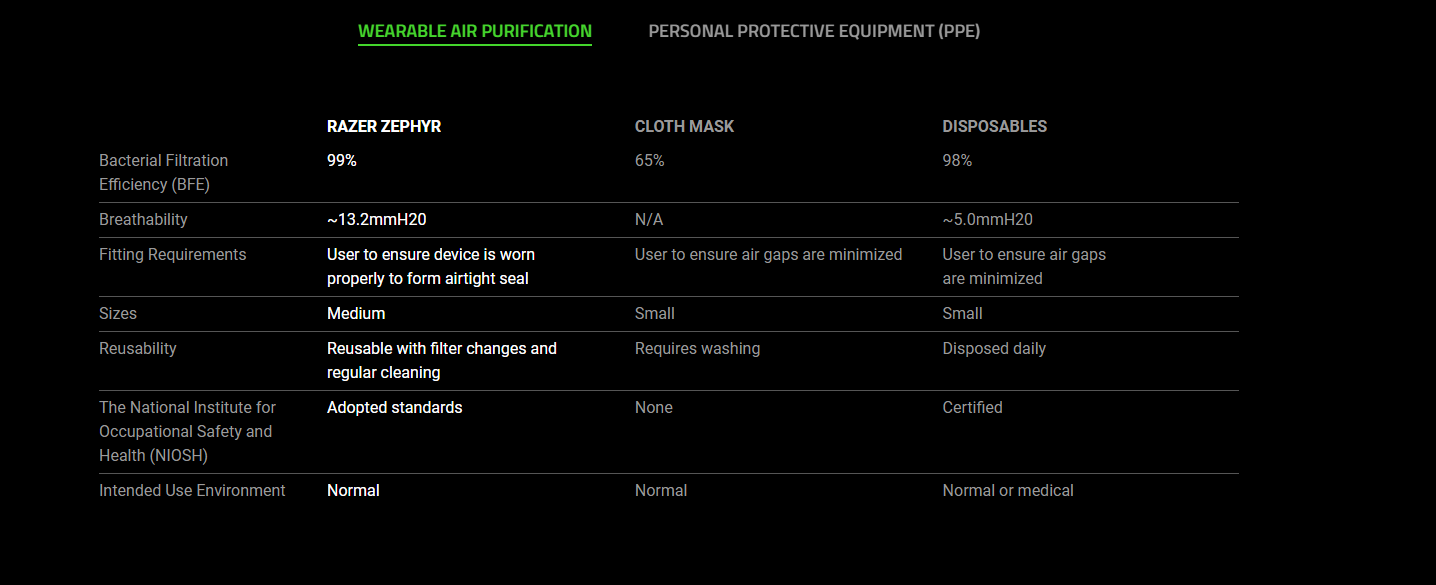This screenshot has height=585, width=1436.
Task: Click the 'Normal or medical' cell
Action: tap(1008, 491)
